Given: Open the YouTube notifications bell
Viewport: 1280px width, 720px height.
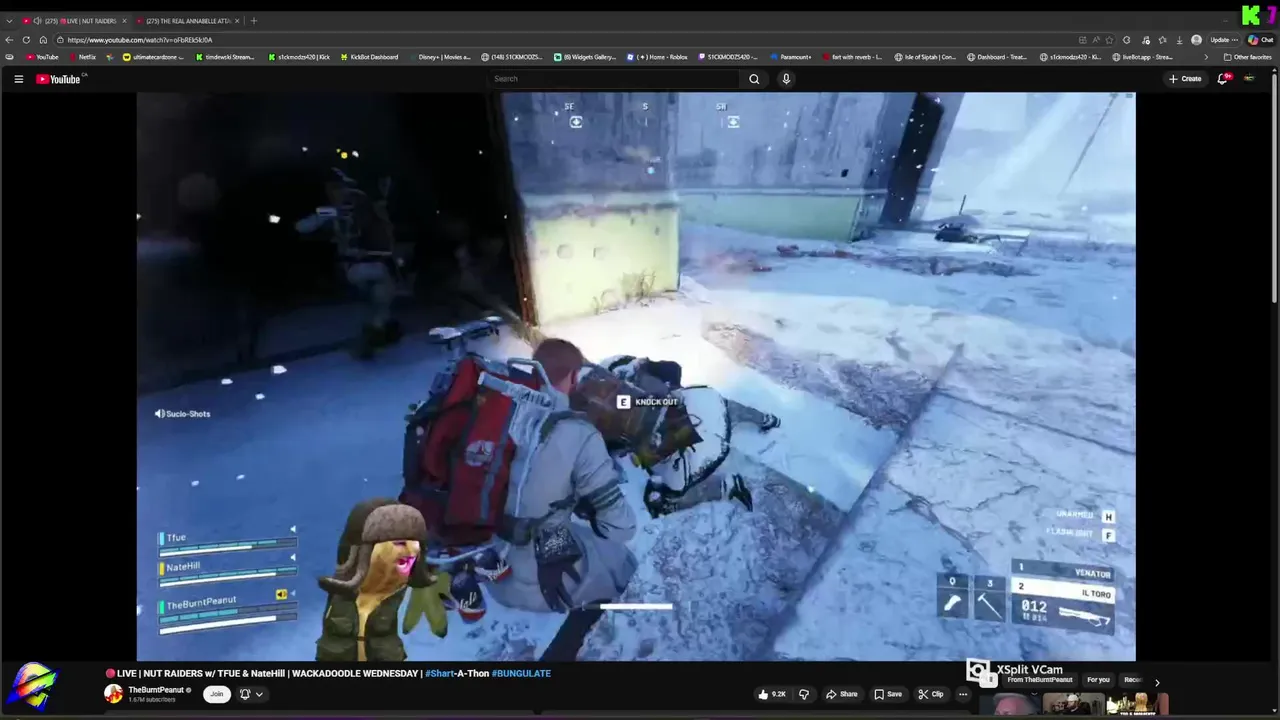Looking at the screenshot, I should (1222, 79).
